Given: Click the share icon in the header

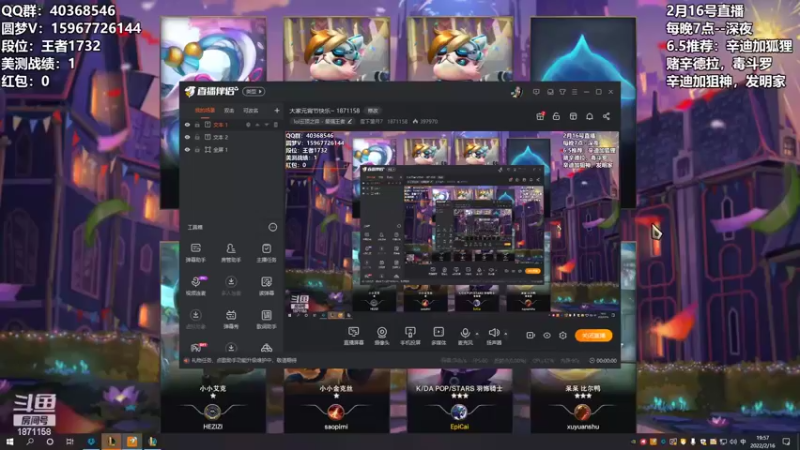Looking at the screenshot, I should 606,116.
